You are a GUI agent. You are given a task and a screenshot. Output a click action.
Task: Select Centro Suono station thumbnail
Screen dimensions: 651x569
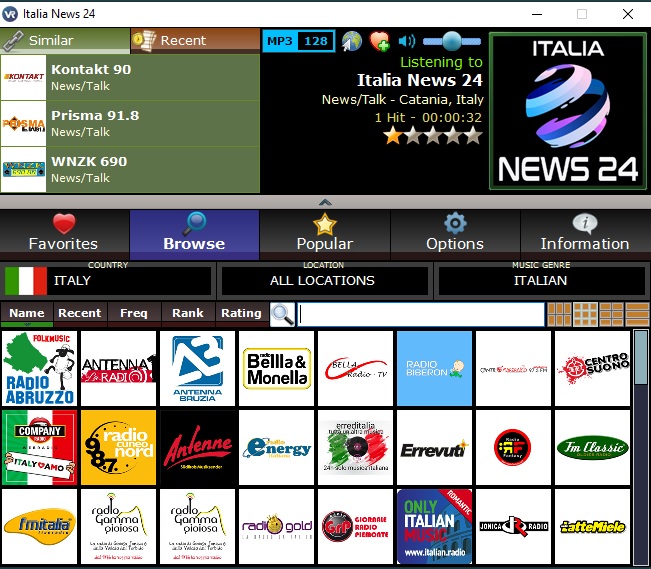(592, 368)
